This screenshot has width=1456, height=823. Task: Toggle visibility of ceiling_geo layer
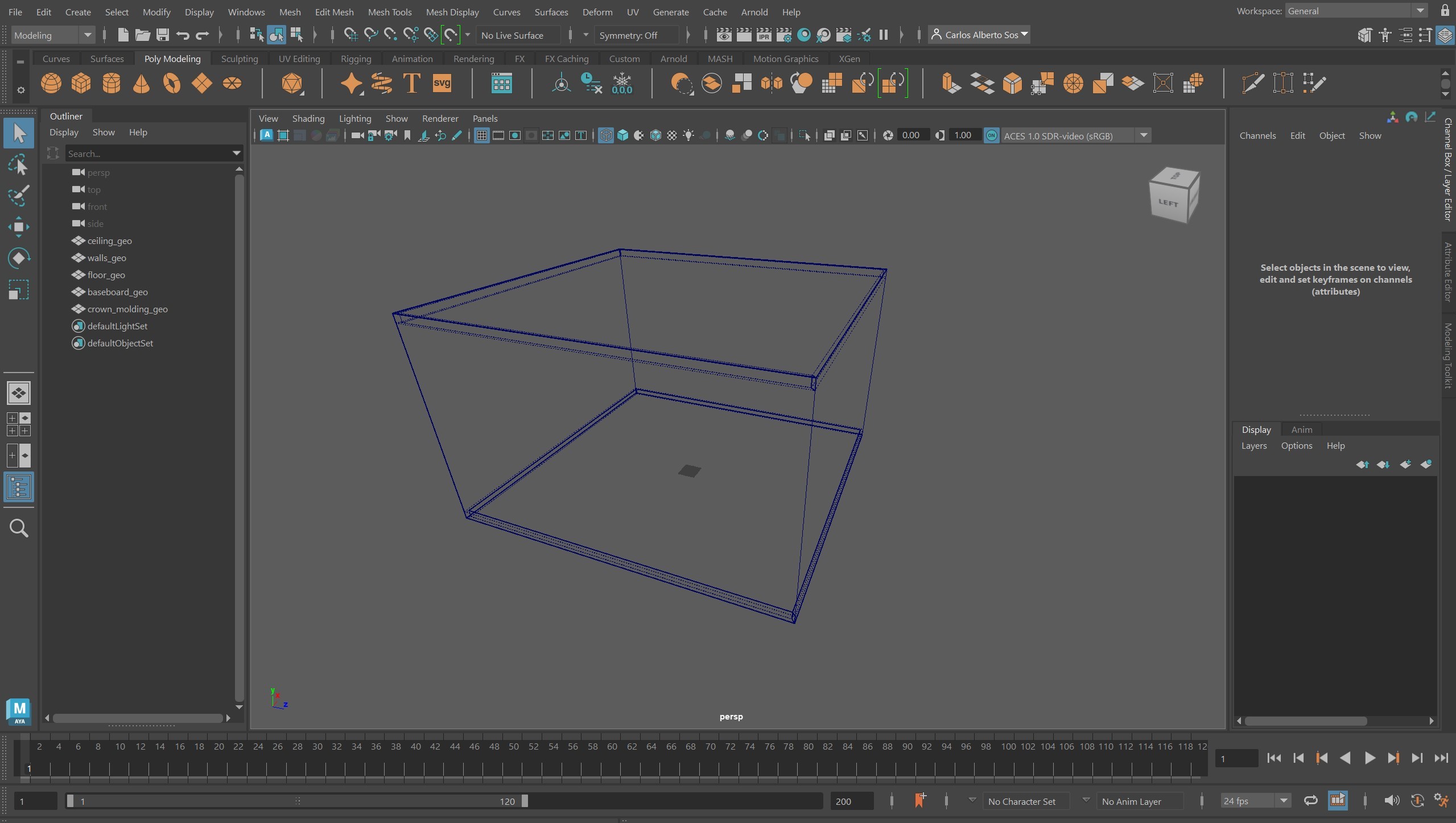coord(78,240)
